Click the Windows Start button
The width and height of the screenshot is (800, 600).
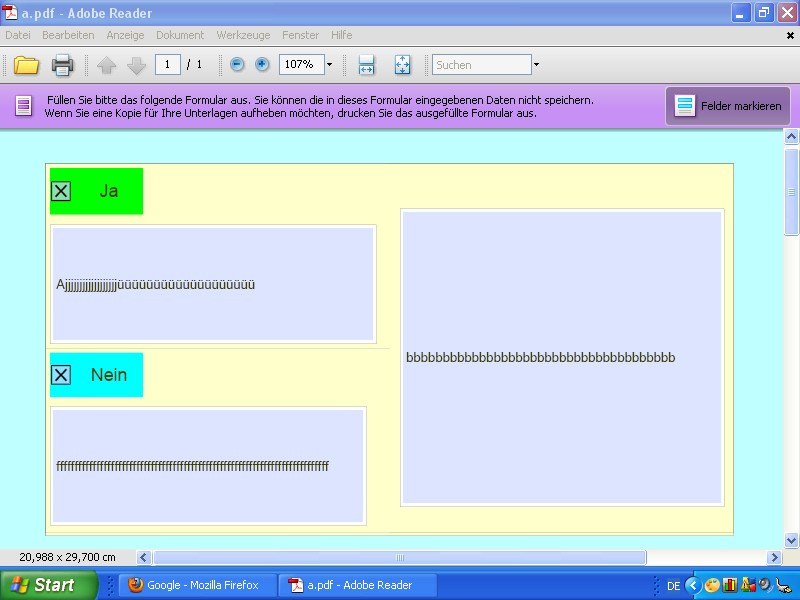(48, 585)
